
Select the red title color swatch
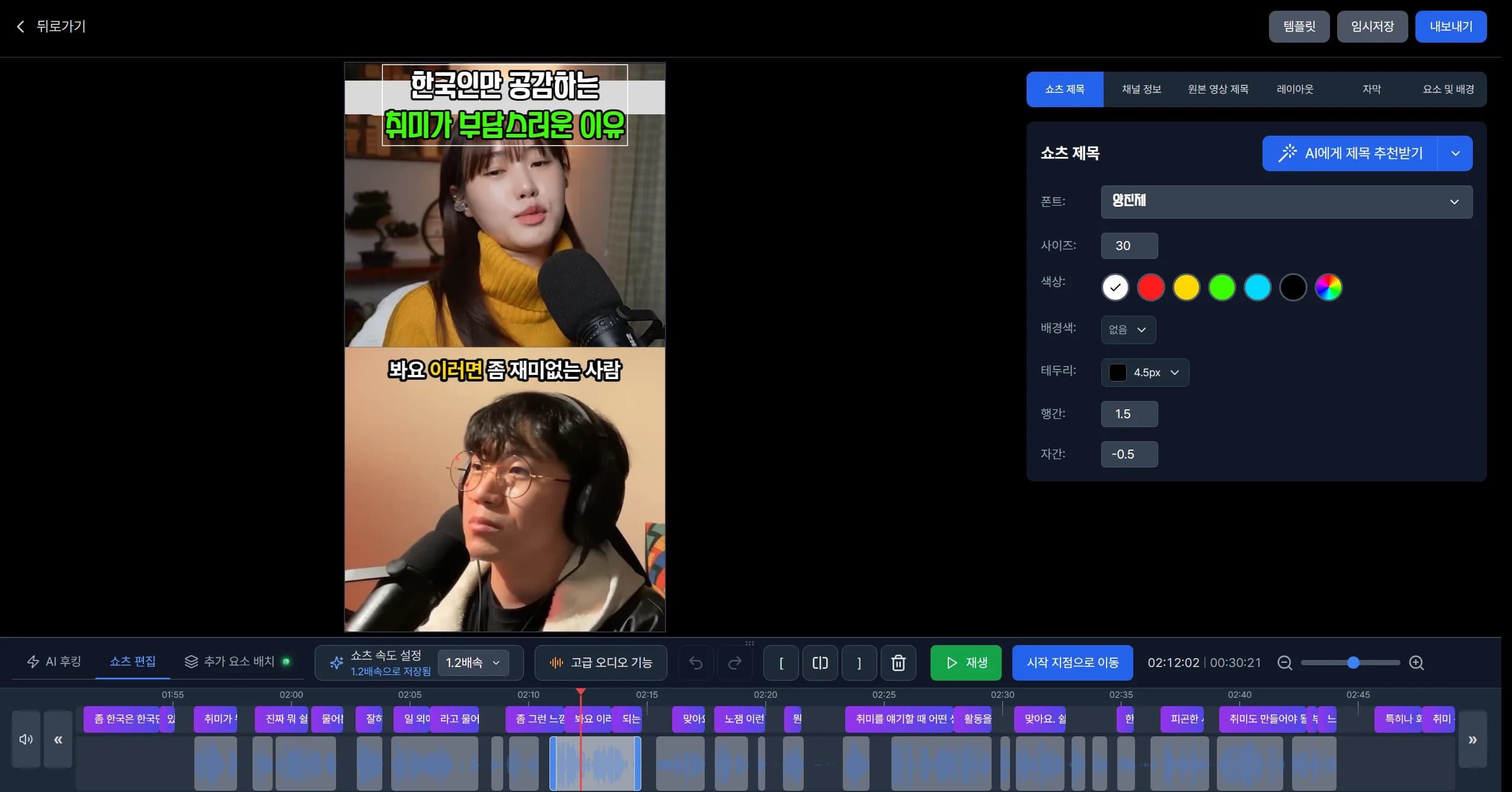[x=1150, y=288]
